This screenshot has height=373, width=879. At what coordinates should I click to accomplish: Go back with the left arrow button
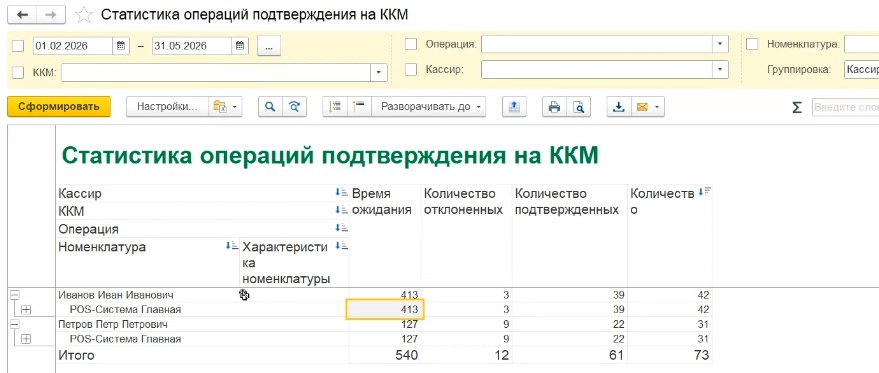coord(22,15)
